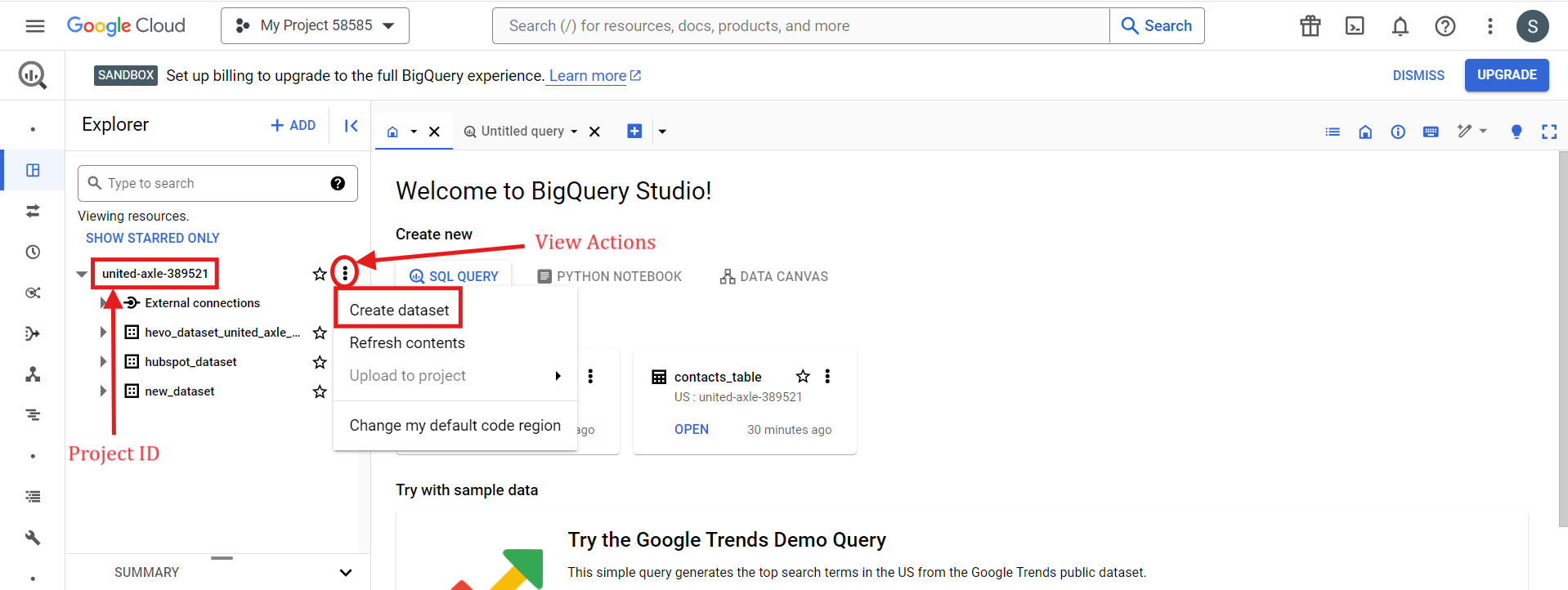Choose Create dataset from the menu

coord(399,311)
